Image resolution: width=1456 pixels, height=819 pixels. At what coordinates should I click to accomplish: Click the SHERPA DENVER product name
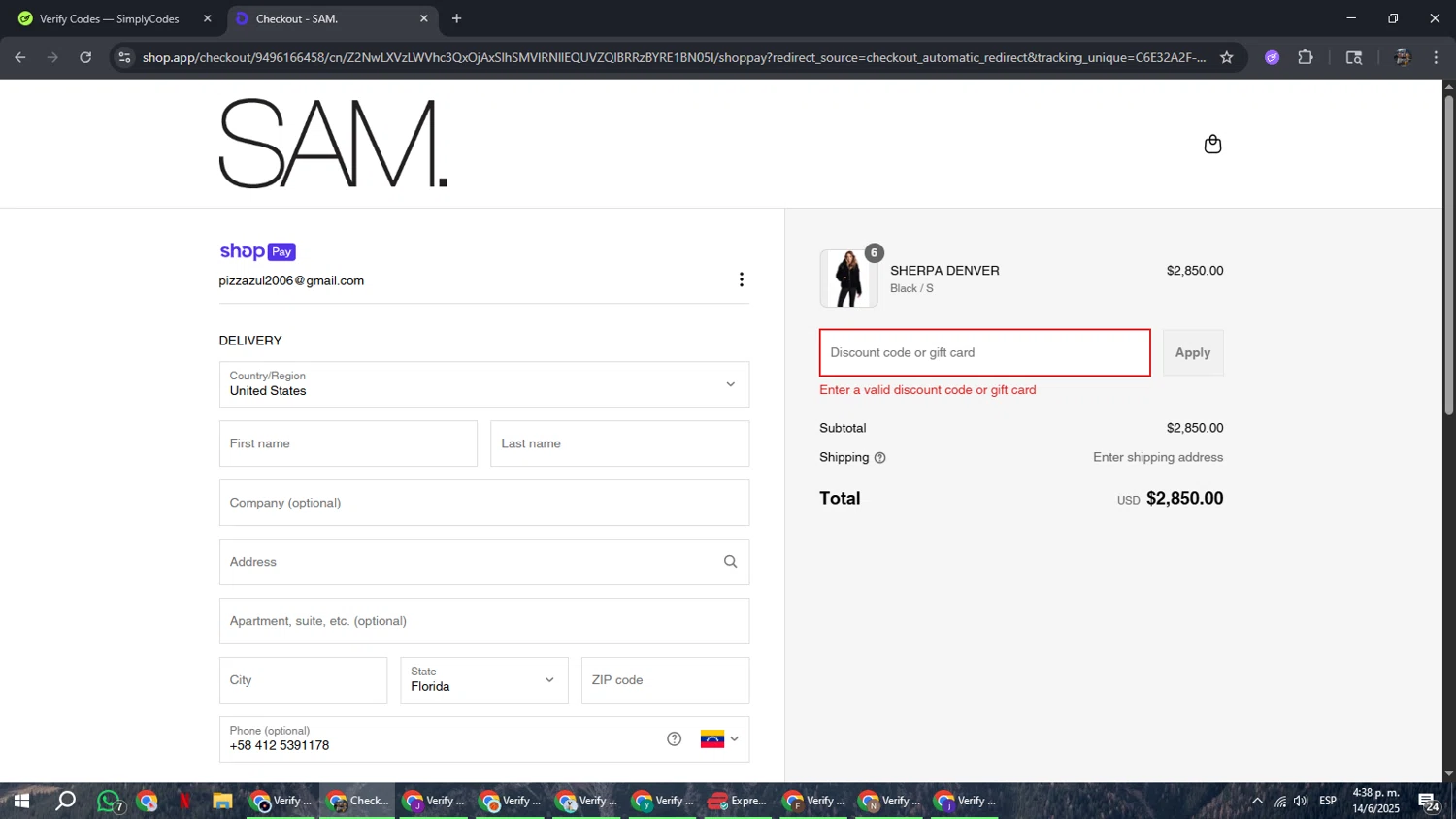pos(944,271)
